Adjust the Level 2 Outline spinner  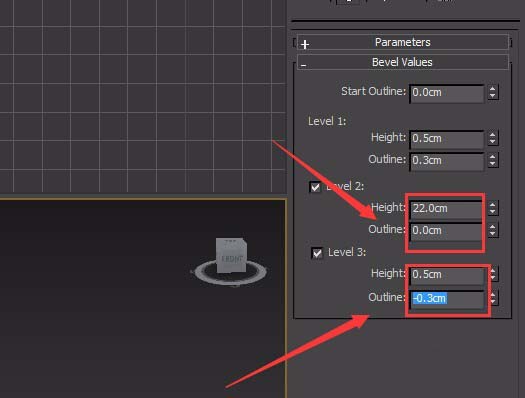tap(493, 230)
